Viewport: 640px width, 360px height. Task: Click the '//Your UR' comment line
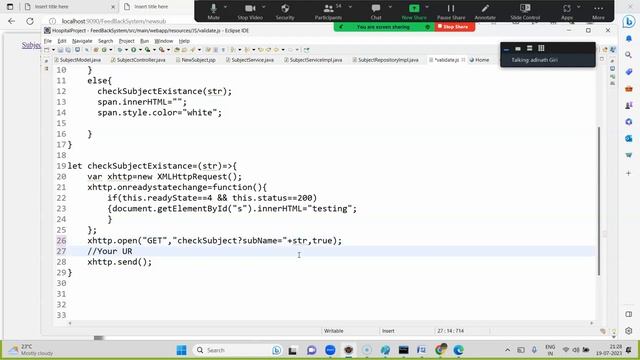110,251
